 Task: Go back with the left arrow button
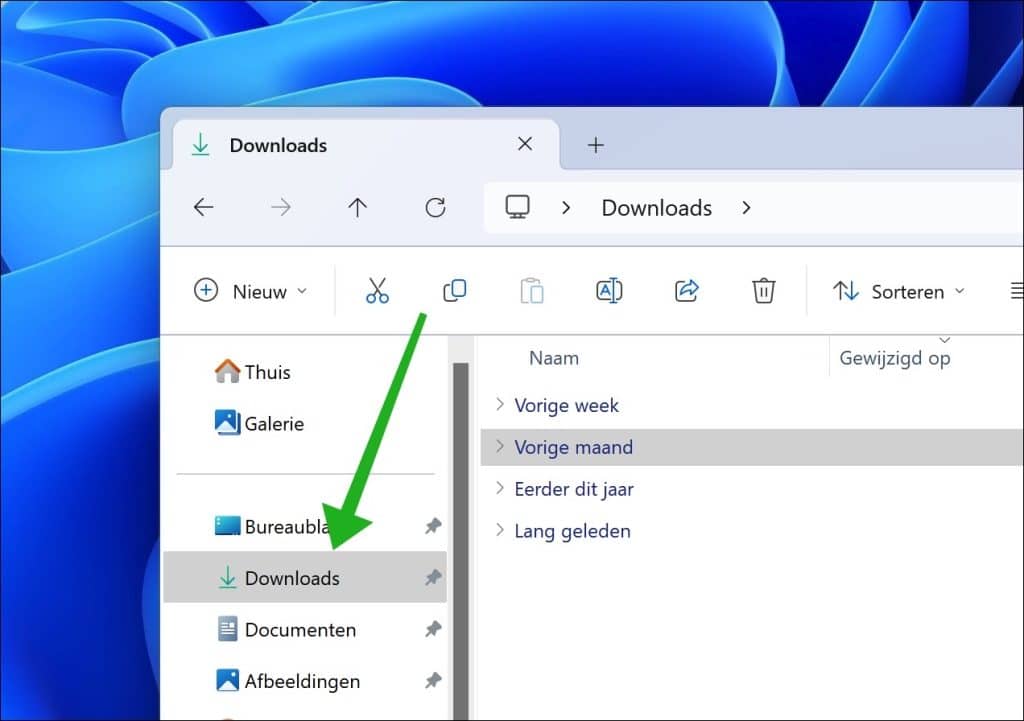[204, 208]
